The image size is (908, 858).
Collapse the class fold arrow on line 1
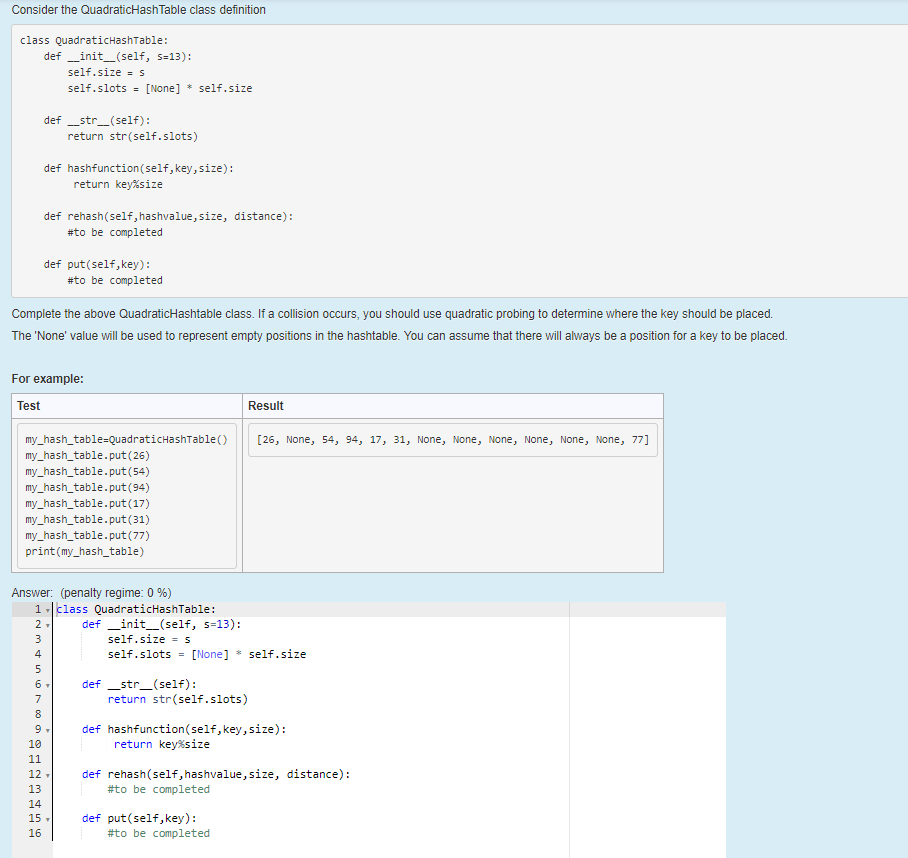47,610
